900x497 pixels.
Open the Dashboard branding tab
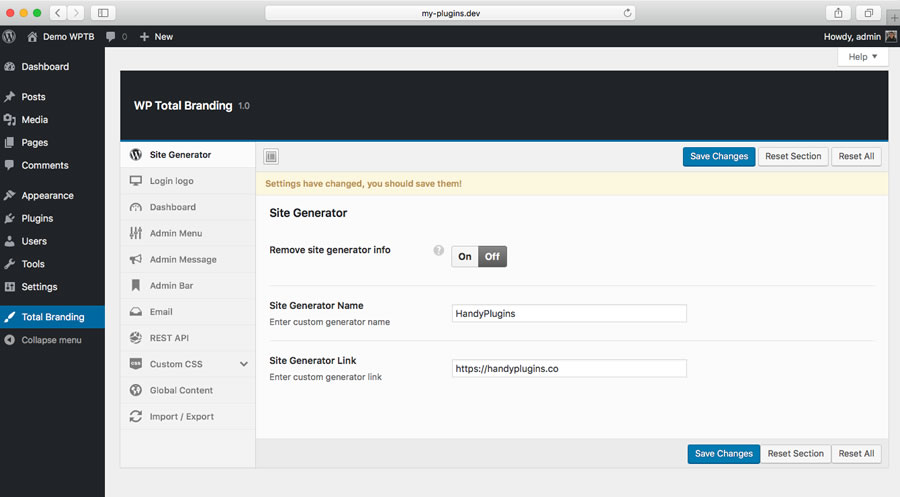tap(188, 207)
